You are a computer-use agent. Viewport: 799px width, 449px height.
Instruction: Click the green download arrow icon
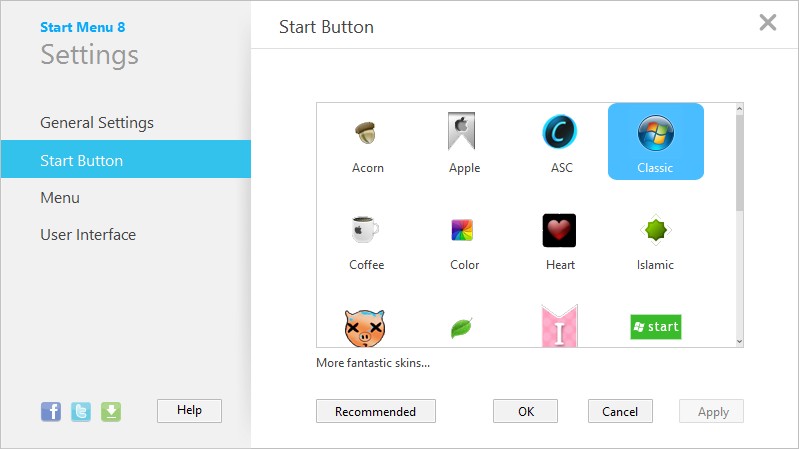tap(111, 411)
